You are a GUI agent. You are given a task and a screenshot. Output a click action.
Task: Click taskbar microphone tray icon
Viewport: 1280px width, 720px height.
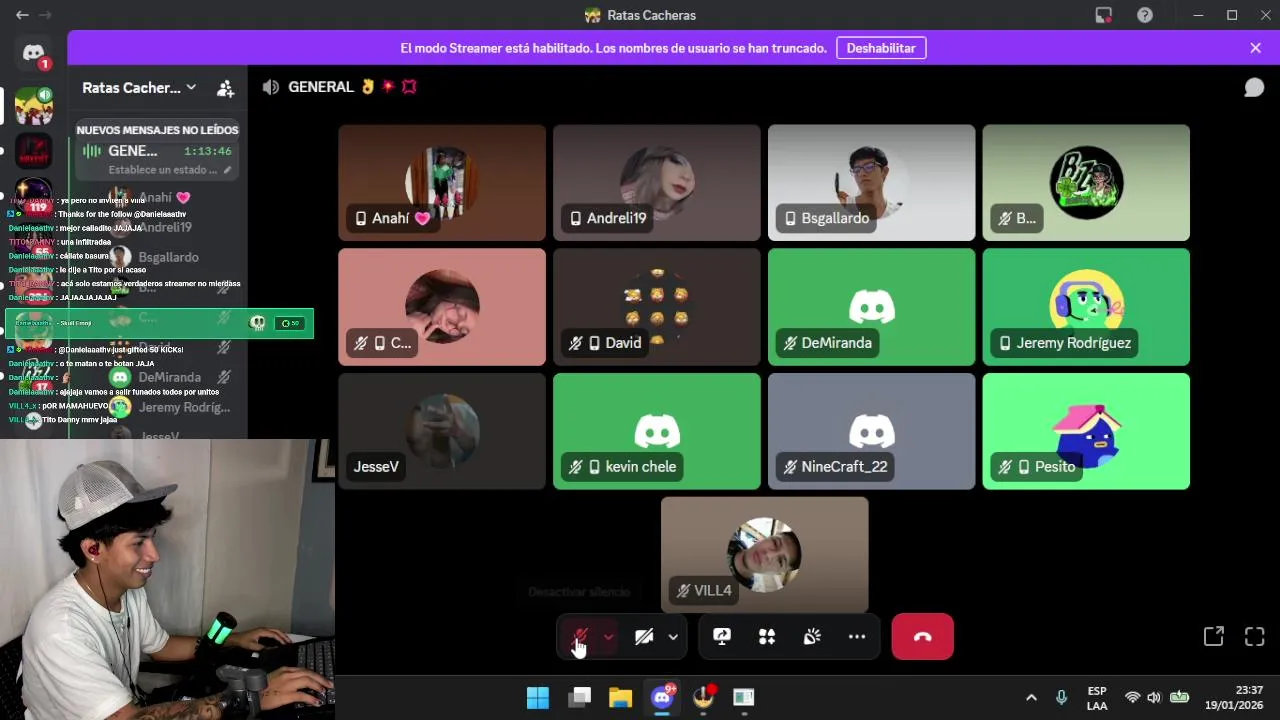coord(1062,697)
